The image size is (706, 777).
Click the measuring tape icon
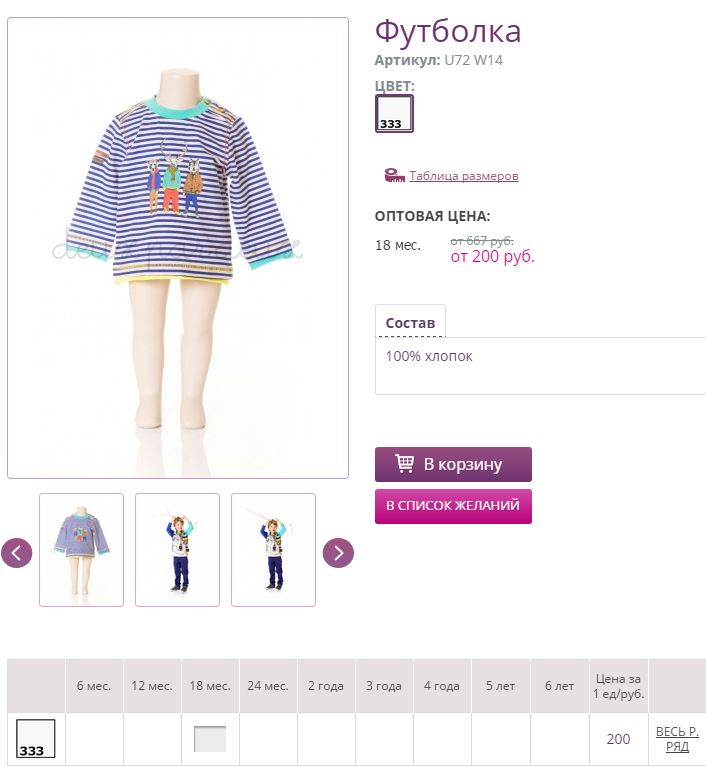coord(394,175)
